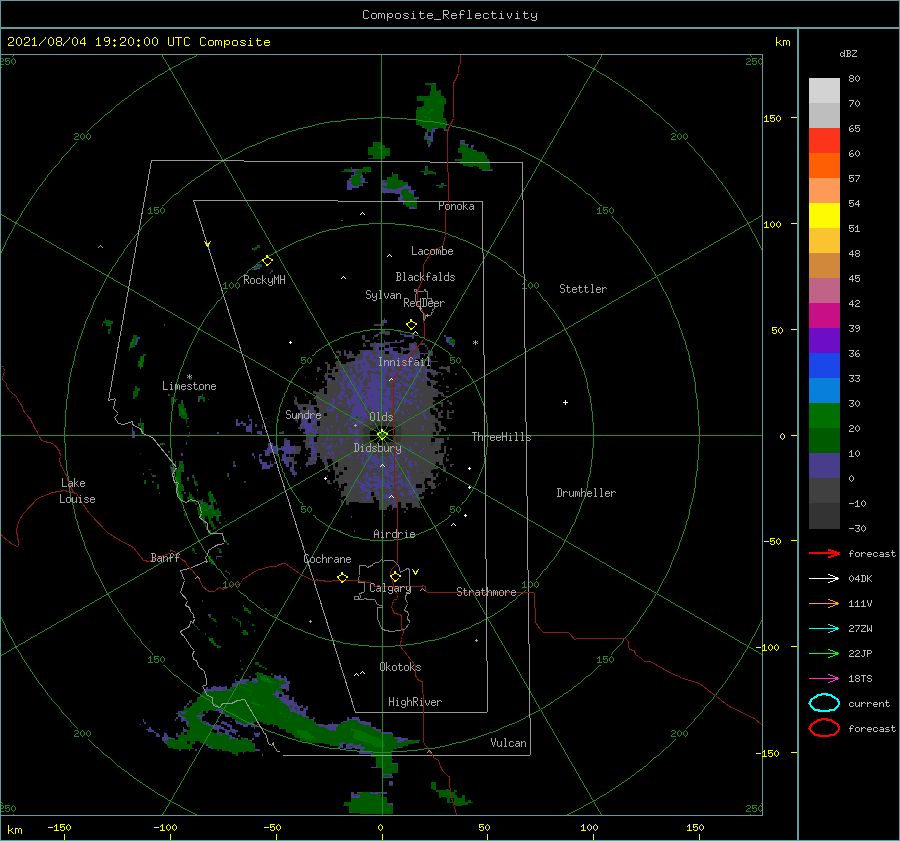Screen dimensions: 900x841
Task: Click the yellow diamond marker near RedDeer
Action: (x=411, y=325)
